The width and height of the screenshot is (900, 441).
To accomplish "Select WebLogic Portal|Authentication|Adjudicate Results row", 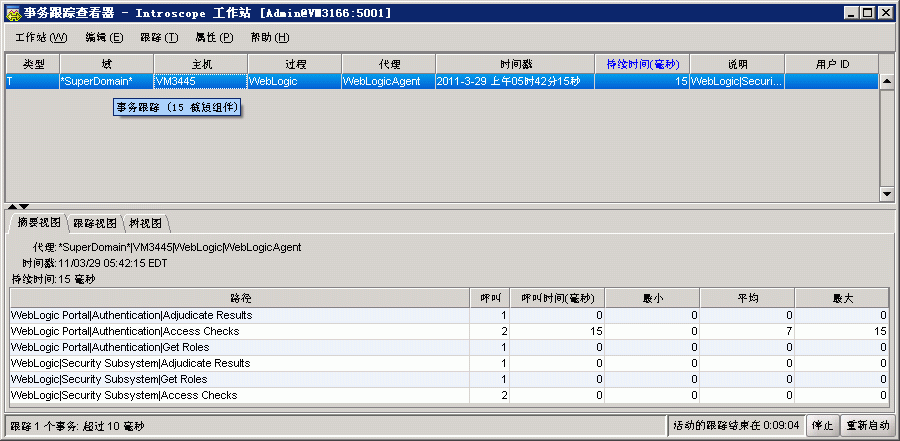I will coord(449,315).
